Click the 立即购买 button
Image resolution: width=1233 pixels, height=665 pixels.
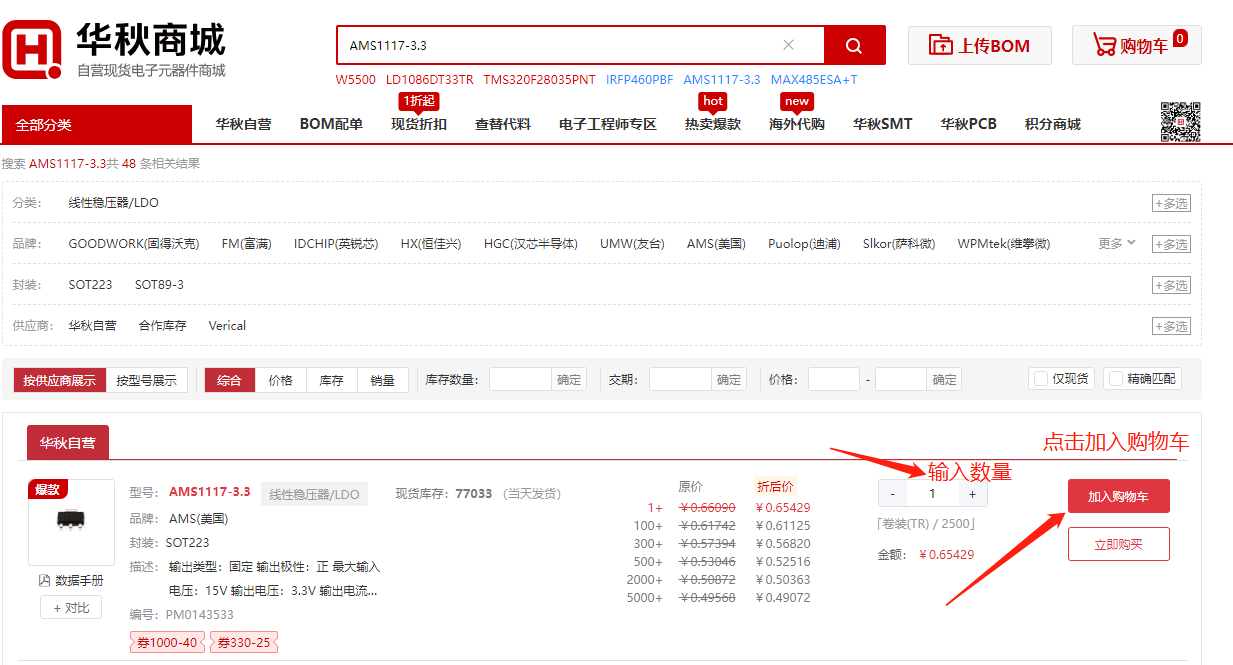[1118, 544]
